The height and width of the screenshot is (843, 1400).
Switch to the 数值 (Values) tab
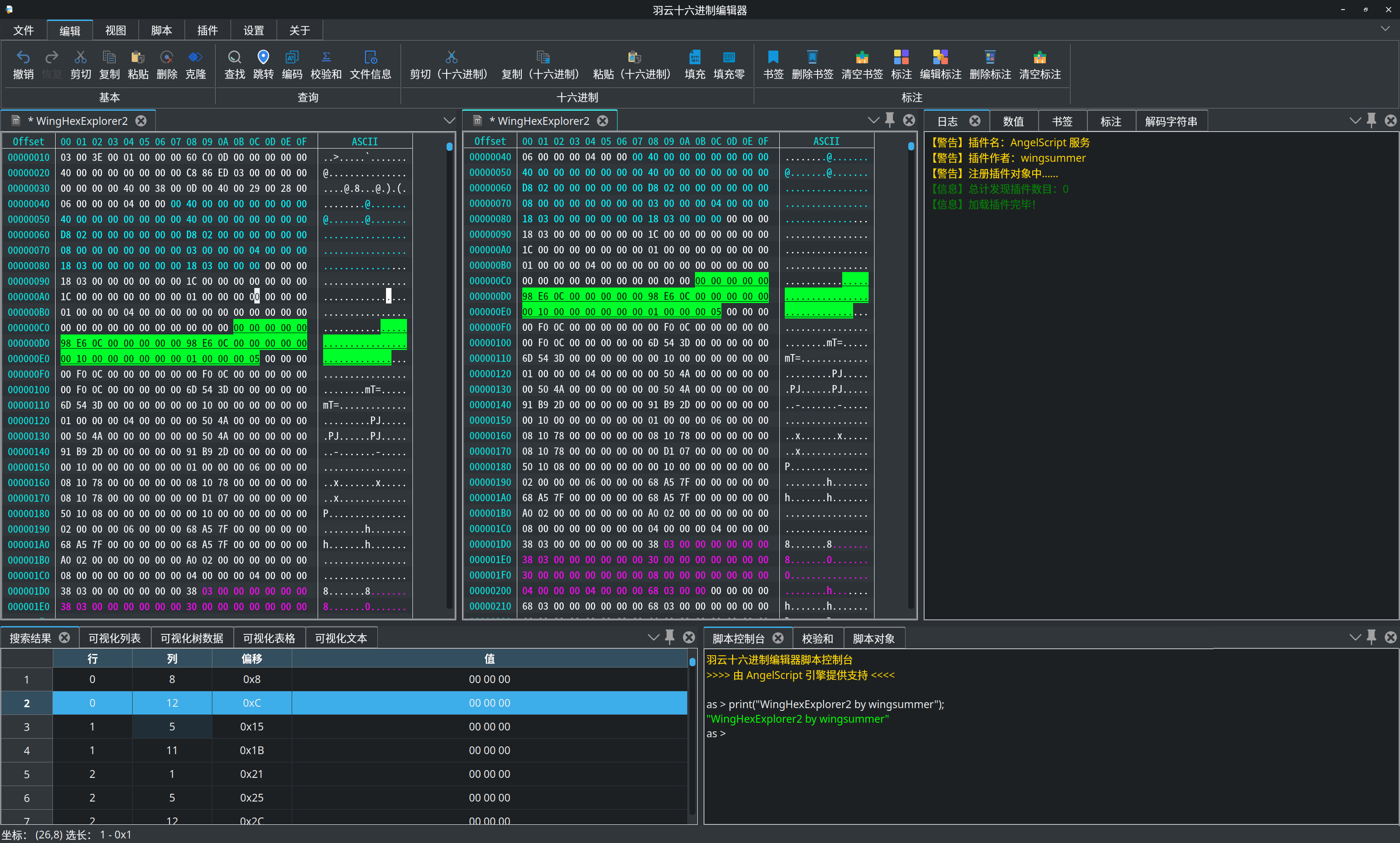tap(1013, 121)
